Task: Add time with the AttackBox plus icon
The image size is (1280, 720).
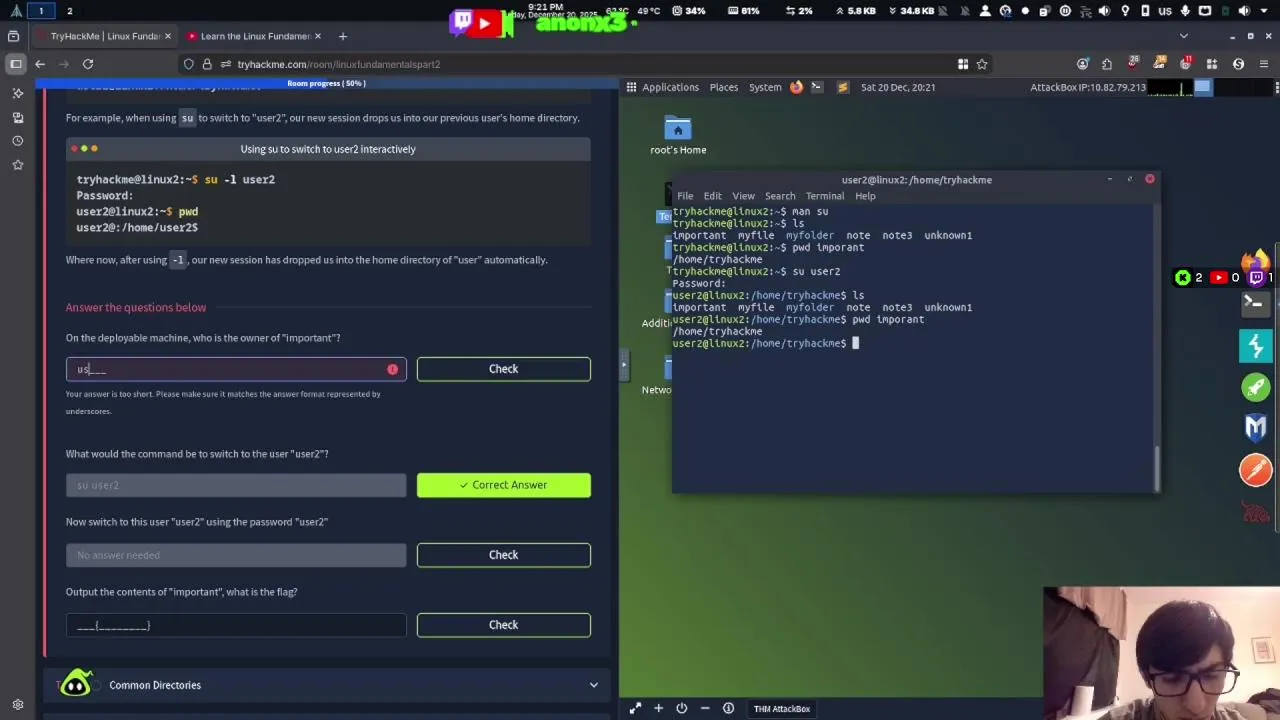Action: [x=658, y=708]
